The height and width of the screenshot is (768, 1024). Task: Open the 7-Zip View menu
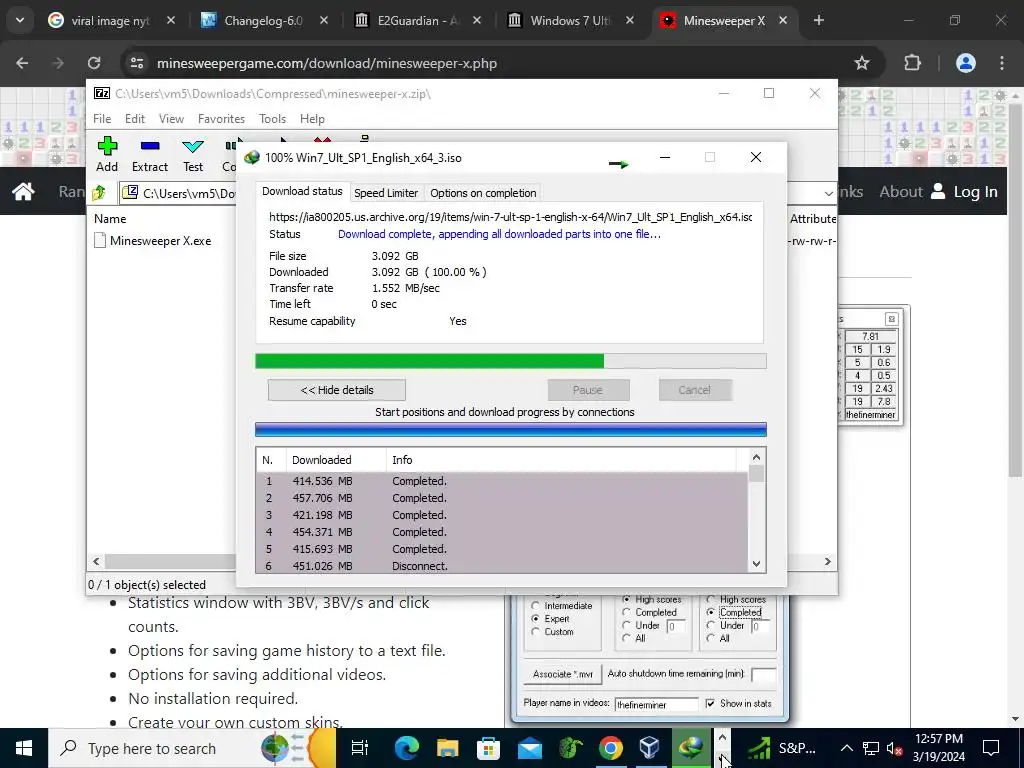(171, 119)
